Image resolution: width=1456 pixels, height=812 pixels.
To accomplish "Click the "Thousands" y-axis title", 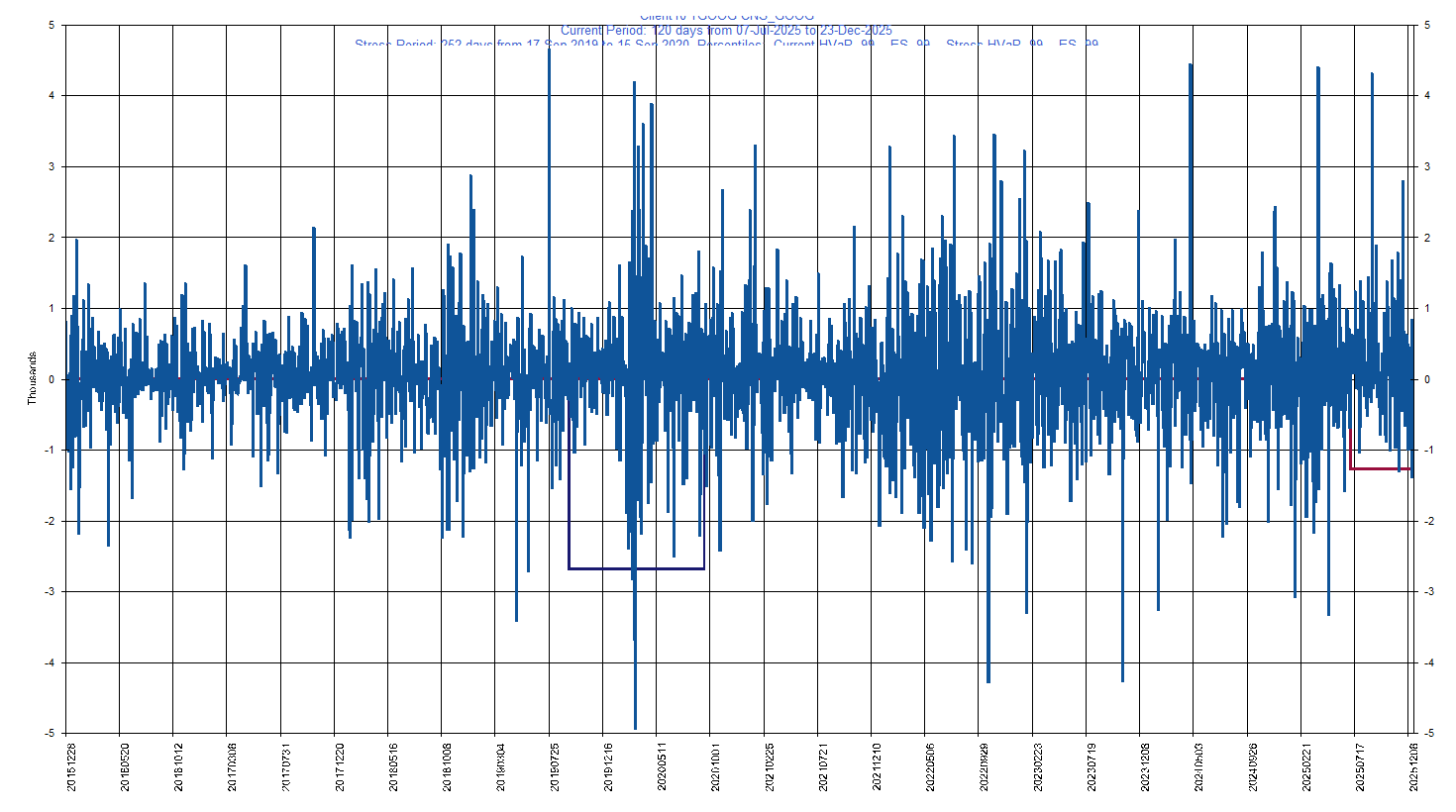I will tap(32, 378).
